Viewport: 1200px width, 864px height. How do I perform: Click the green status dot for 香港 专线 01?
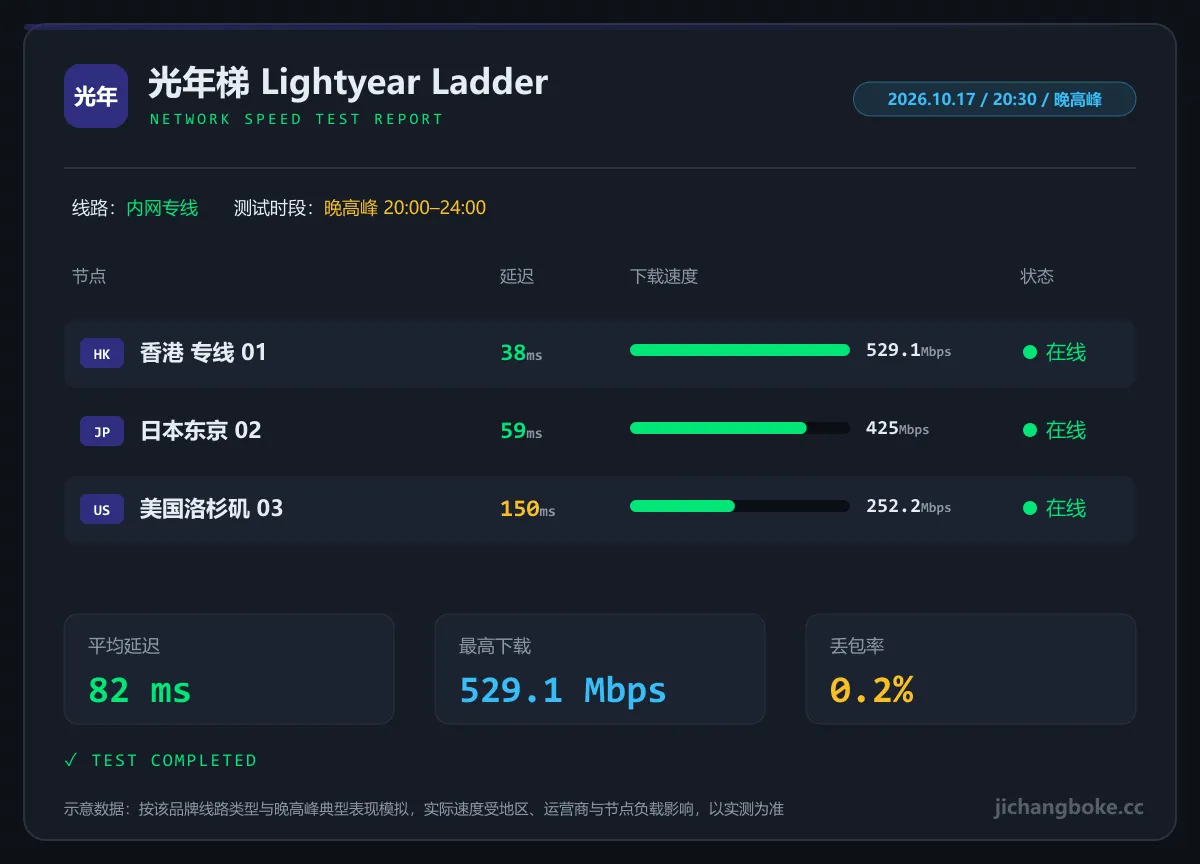tap(1029, 352)
